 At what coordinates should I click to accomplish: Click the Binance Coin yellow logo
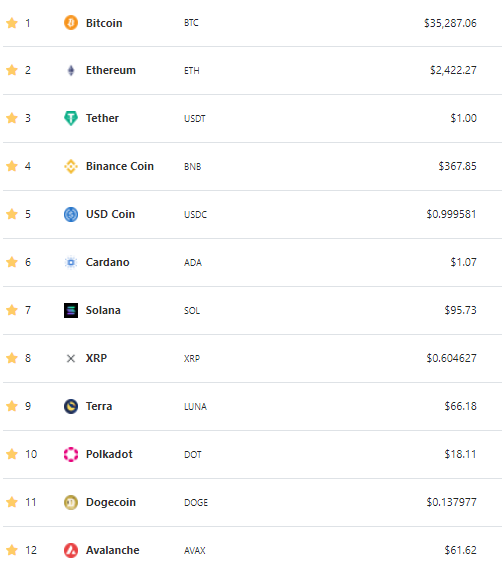coord(71,166)
